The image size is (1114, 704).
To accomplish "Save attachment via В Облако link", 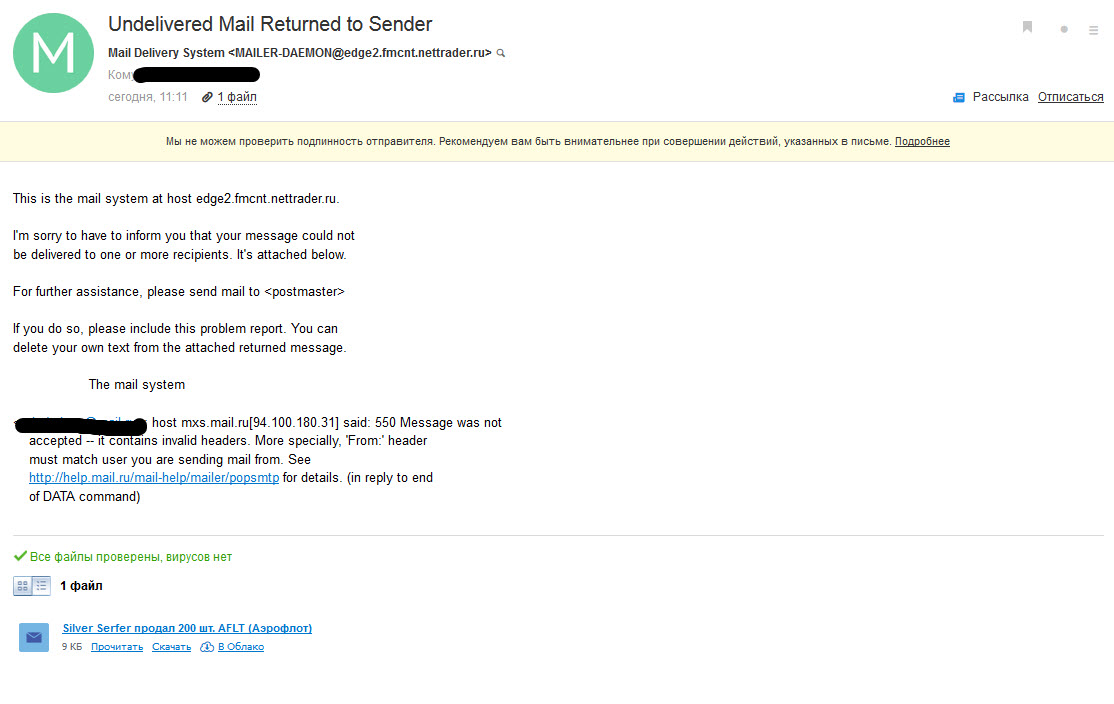I will point(241,647).
